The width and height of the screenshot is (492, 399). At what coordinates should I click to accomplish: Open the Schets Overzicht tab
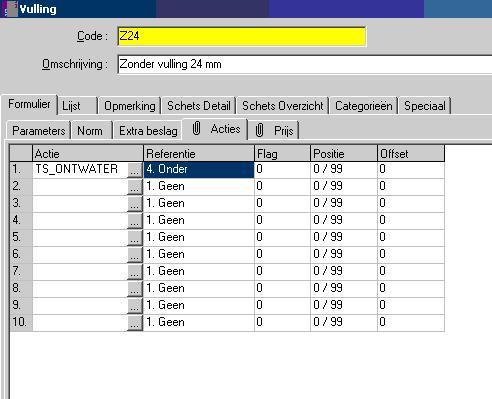[283, 106]
